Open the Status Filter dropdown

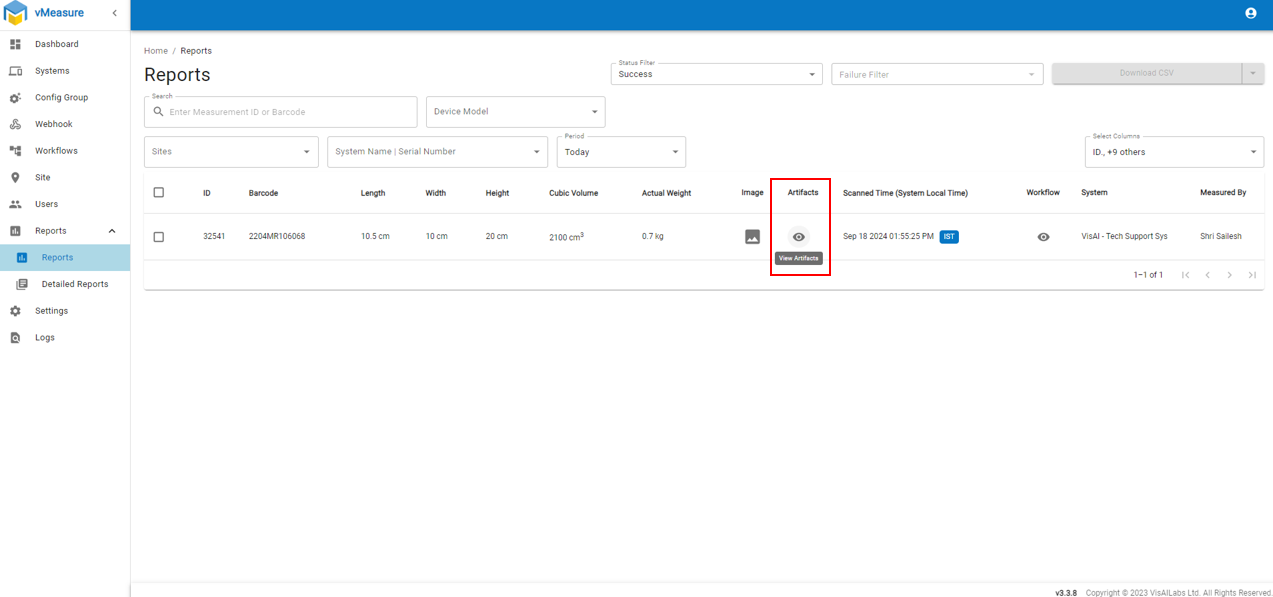click(716, 74)
